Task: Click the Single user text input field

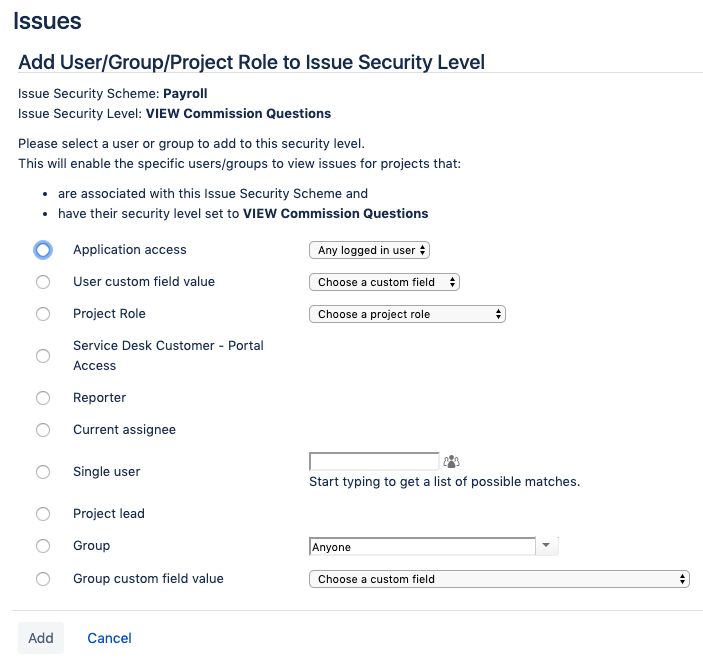Action: (374, 462)
